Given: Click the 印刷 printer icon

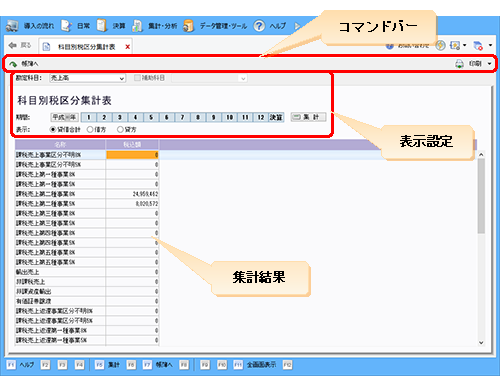Looking at the screenshot, I should point(460,64).
